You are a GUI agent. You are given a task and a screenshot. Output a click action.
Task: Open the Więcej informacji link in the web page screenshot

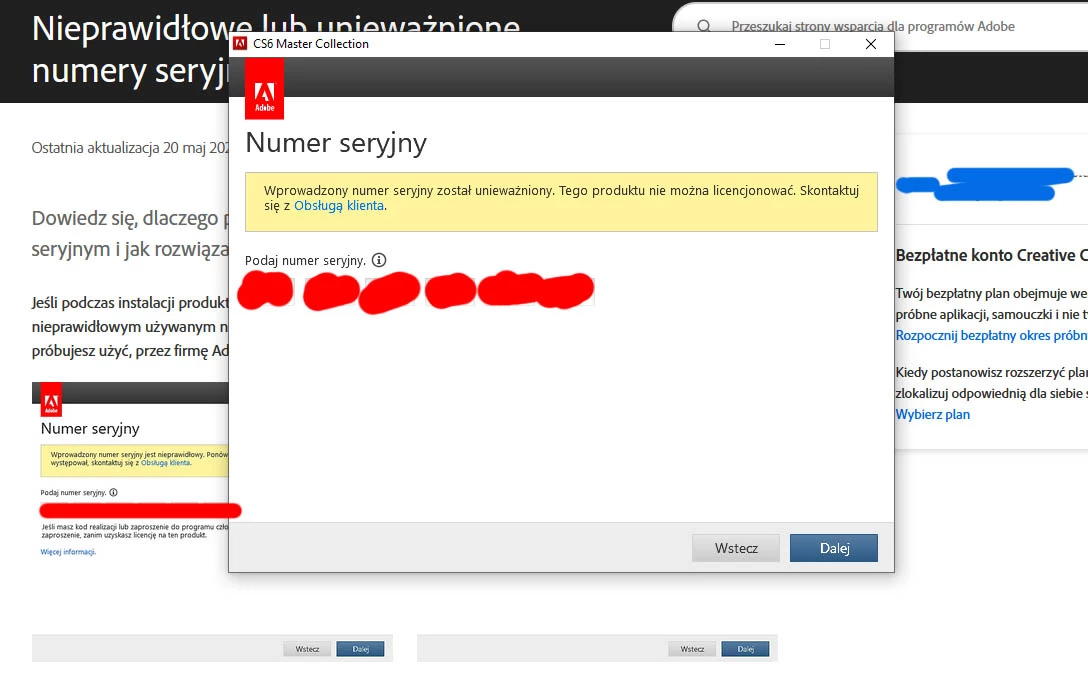(68, 552)
